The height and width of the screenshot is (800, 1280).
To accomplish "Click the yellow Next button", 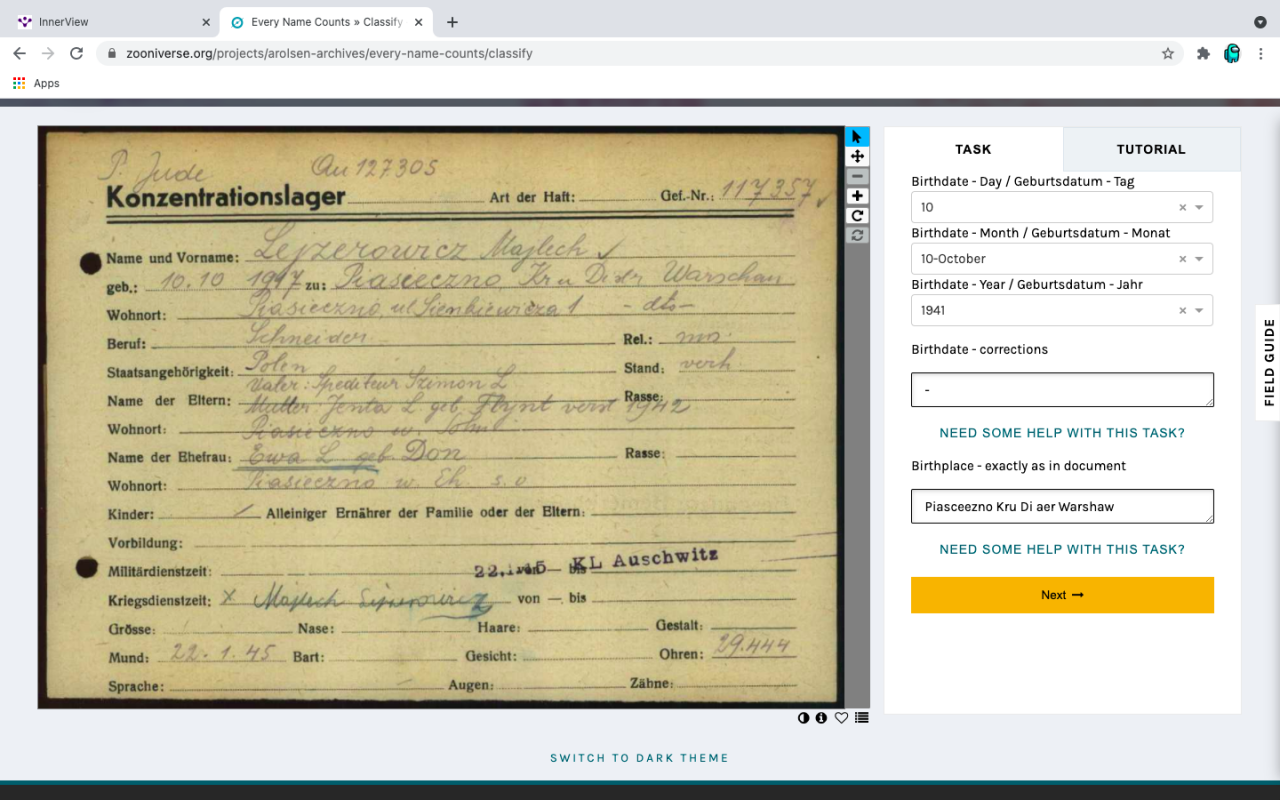I will (1062, 595).
